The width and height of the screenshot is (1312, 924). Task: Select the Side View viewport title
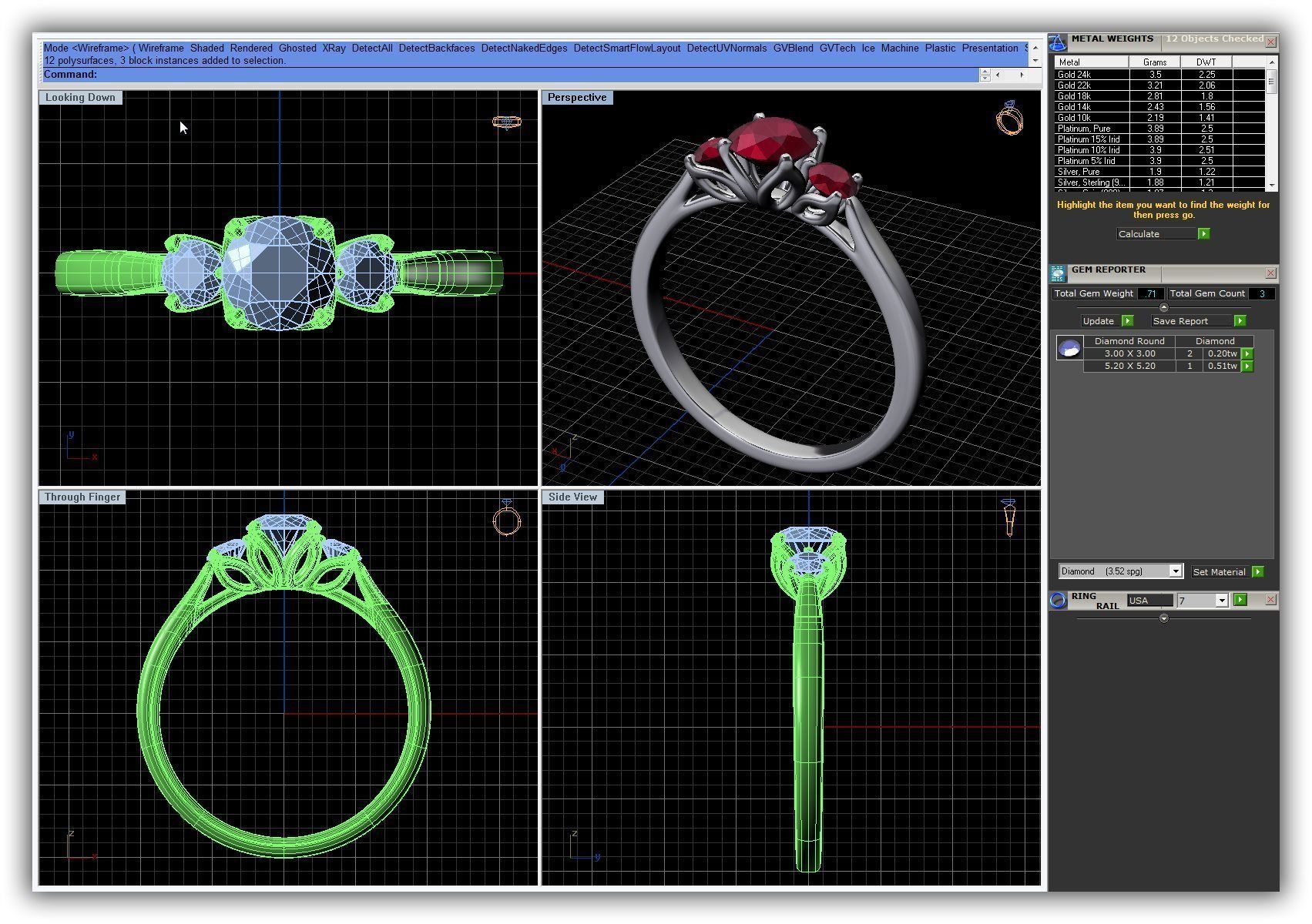click(572, 497)
